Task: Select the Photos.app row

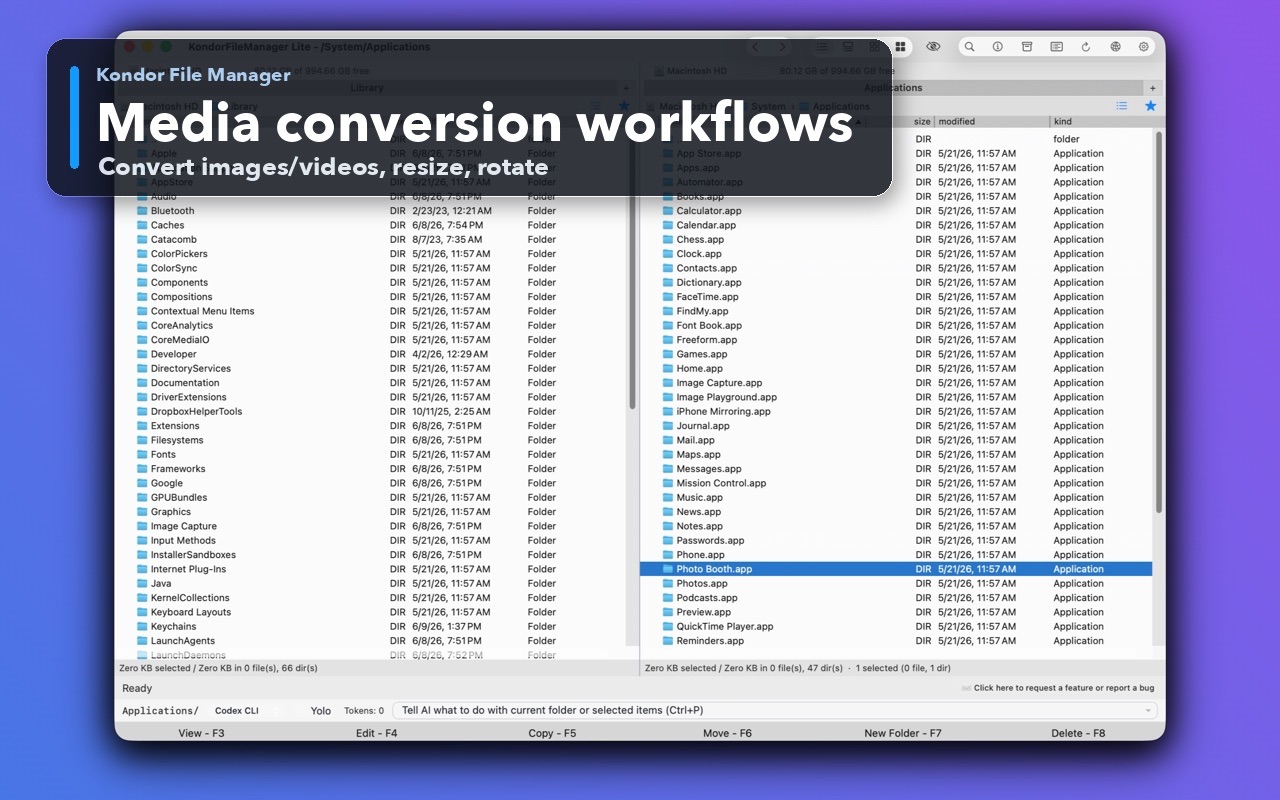Action: tap(896, 584)
